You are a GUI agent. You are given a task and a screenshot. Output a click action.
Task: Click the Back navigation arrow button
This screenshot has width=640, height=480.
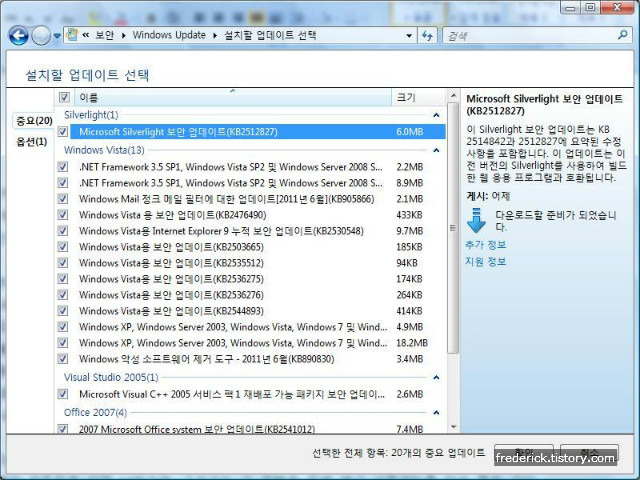[x=18, y=36]
